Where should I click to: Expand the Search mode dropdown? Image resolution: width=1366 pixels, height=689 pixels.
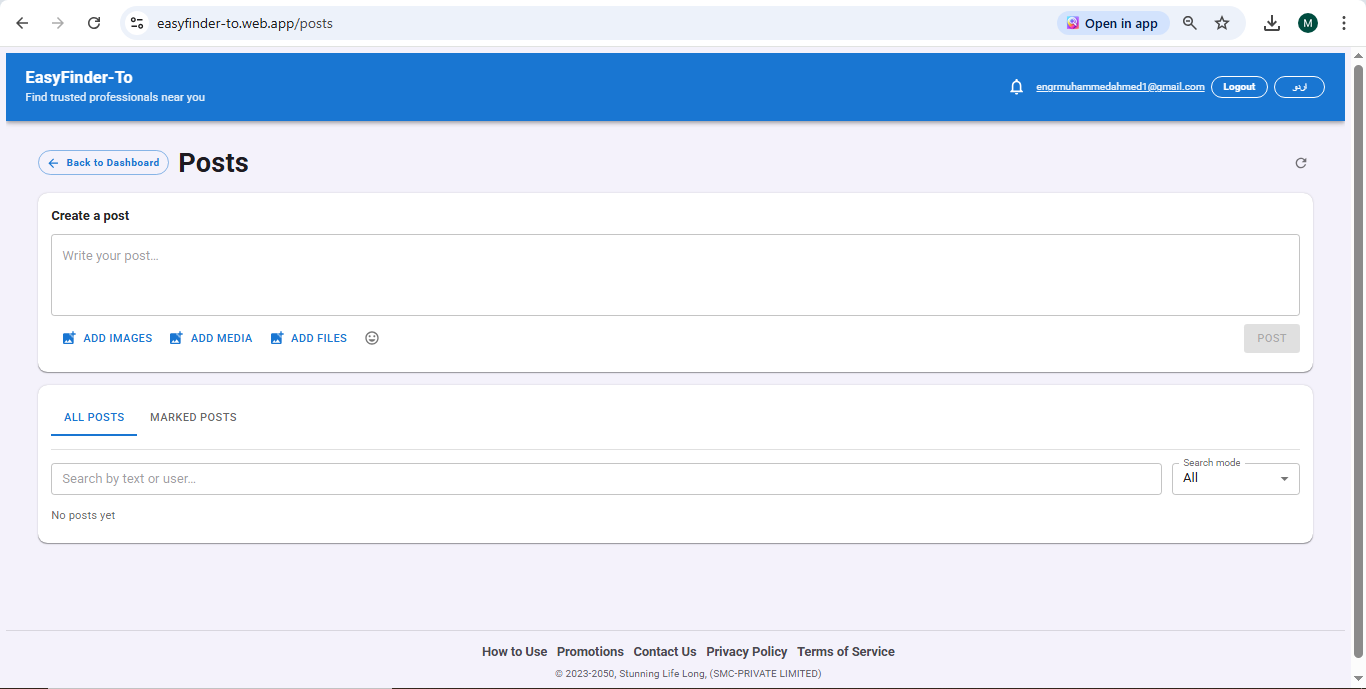[1236, 479]
